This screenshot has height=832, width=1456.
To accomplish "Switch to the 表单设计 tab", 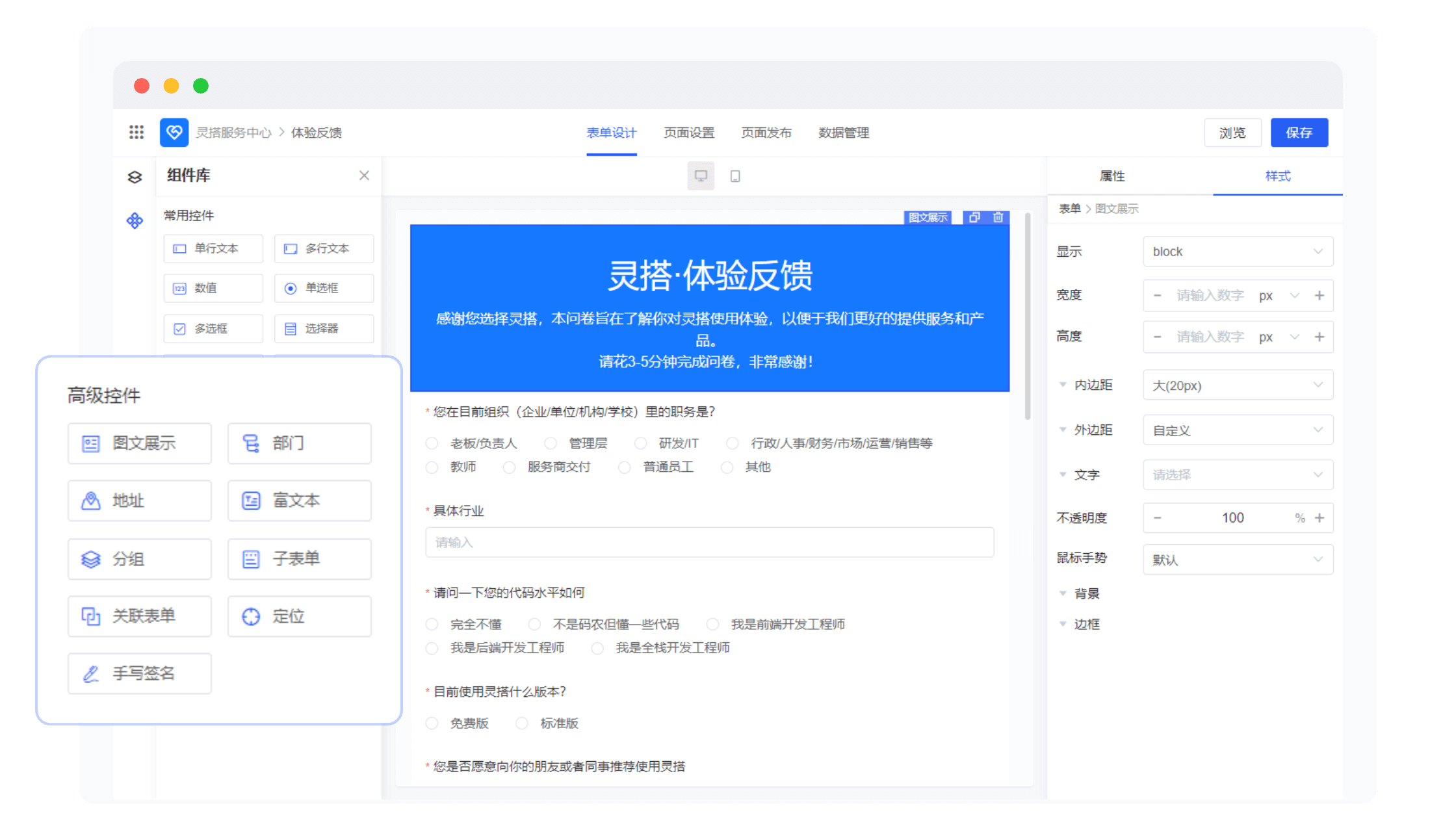I will point(611,133).
